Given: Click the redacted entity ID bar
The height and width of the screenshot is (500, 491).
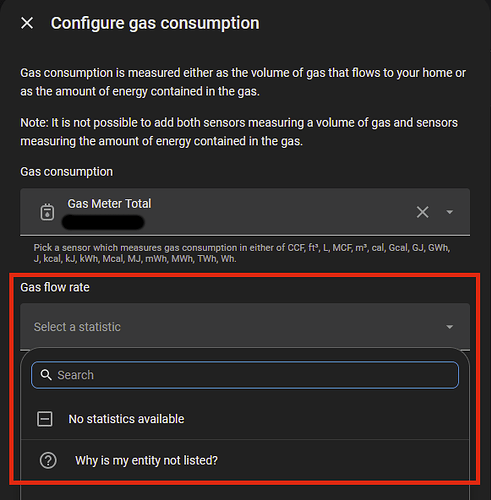Looking at the screenshot, I should point(103,222).
